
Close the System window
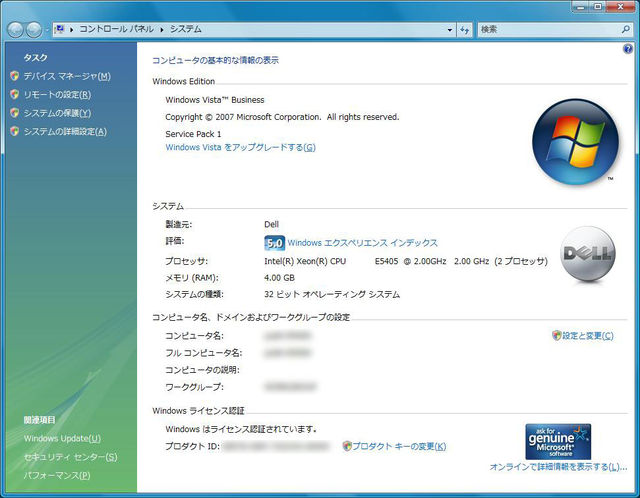tap(620, 6)
